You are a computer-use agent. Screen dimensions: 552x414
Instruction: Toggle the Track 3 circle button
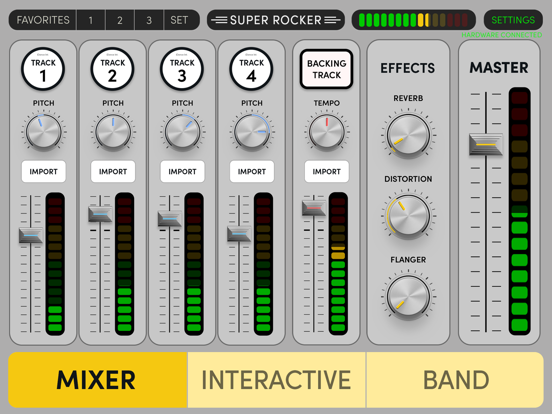coord(182,69)
